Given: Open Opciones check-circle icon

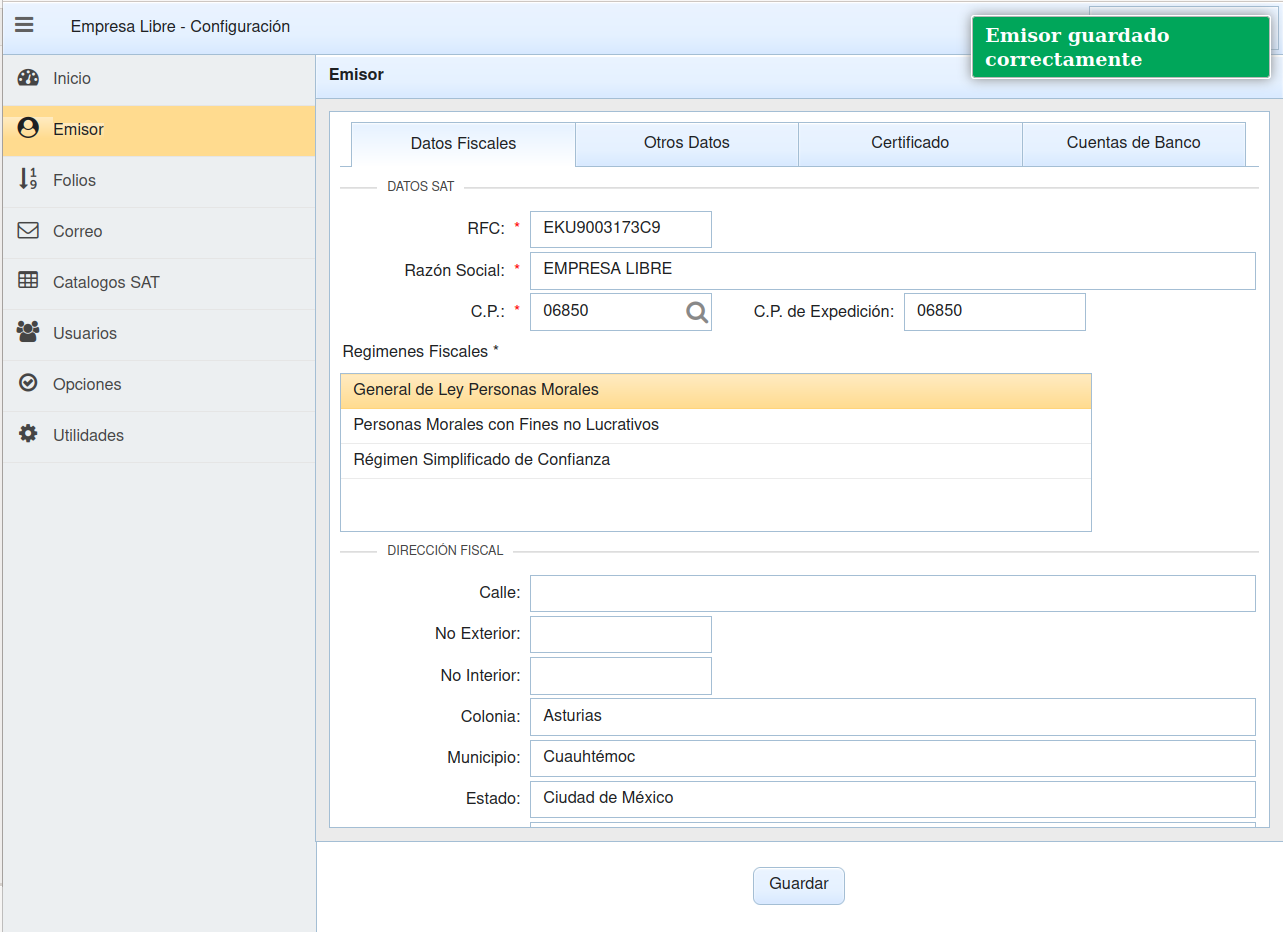Looking at the screenshot, I should pos(28,384).
